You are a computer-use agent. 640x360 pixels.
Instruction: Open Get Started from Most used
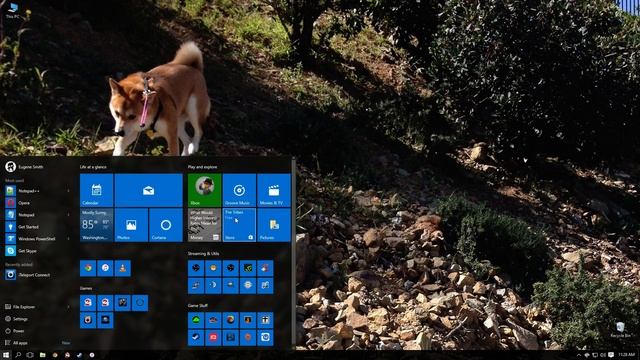click(37, 227)
